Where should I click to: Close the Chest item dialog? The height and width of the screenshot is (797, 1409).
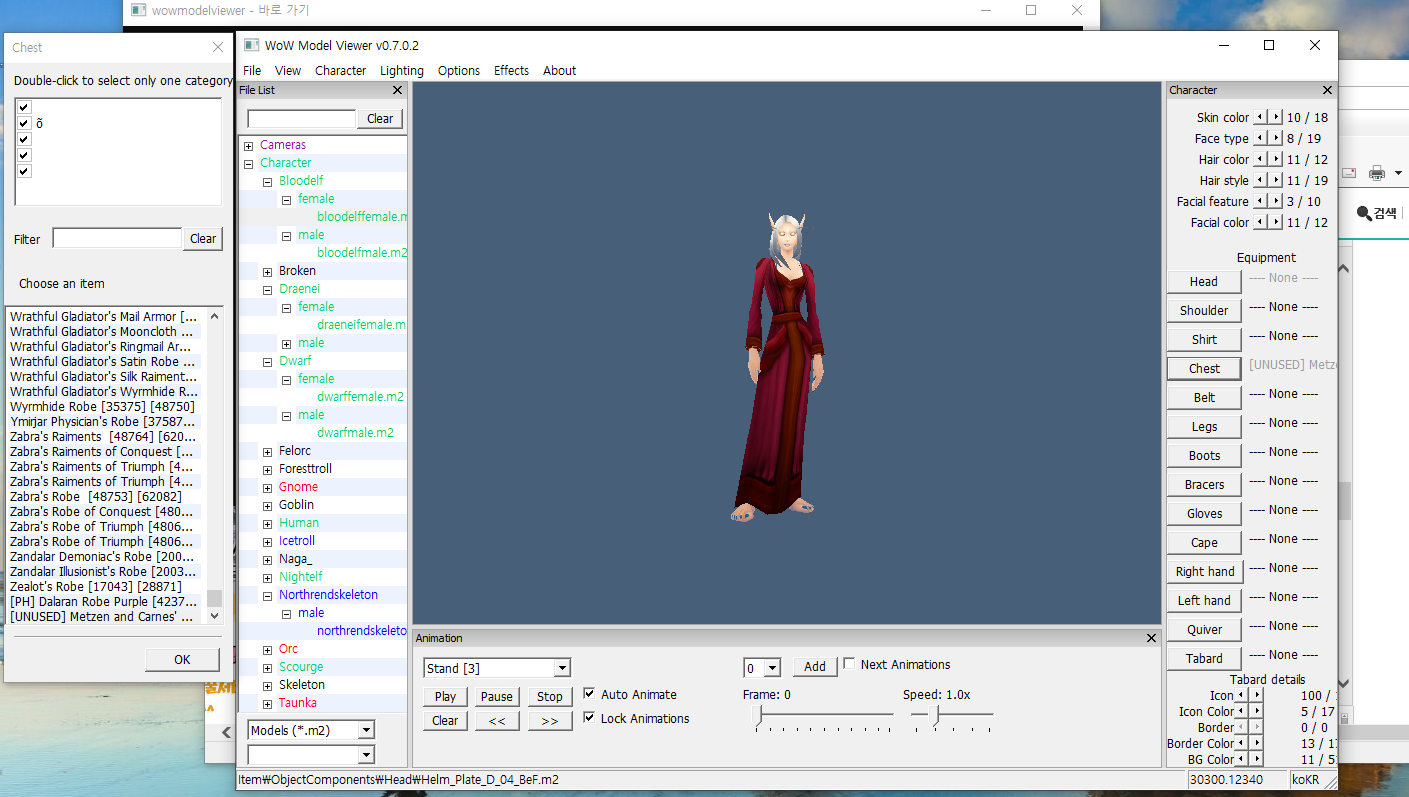[x=218, y=47]
